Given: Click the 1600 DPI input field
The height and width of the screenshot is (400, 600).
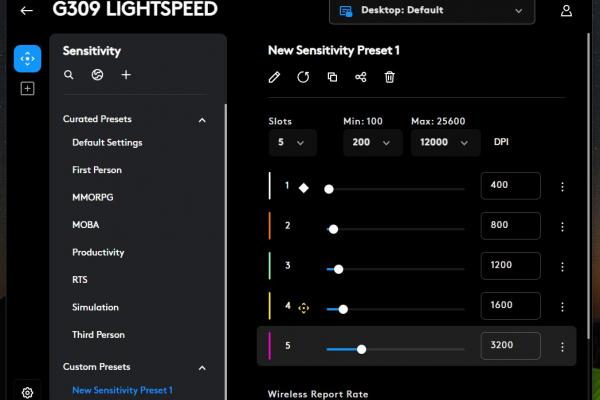Looking at the screenshot, I should [x=510, y=306].
